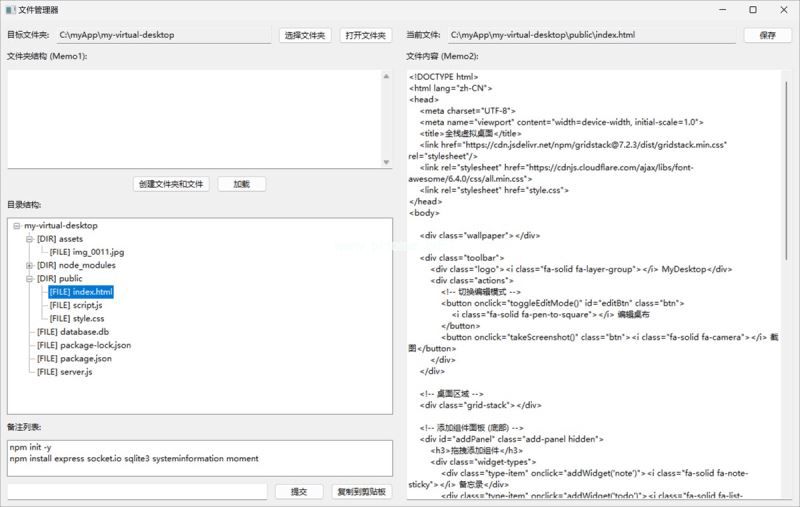Click the Memo1 scrollbar down arrow
Image resolution: width=800 pixels, height=507 pixels.
coord(386,162)
